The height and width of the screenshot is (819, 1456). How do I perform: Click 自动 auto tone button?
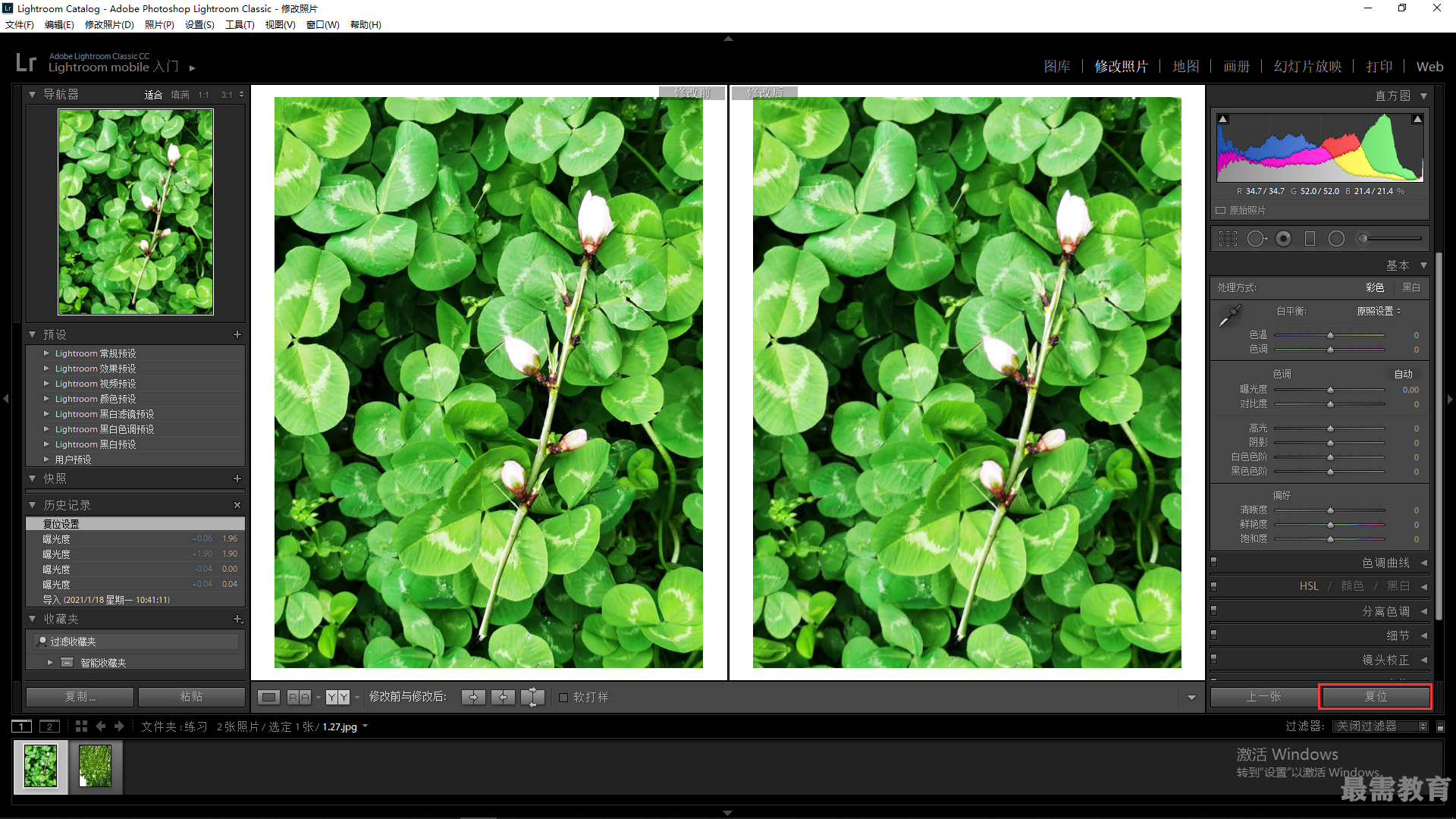click(x=1404, y=374)
